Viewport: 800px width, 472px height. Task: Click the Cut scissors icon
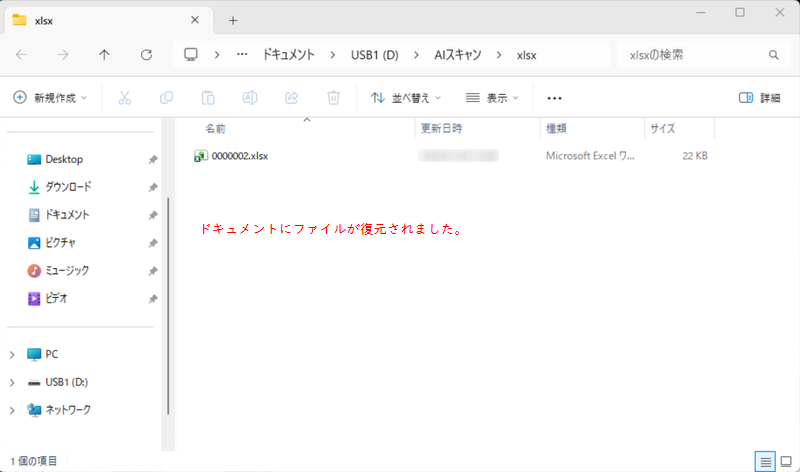[125, 98]
